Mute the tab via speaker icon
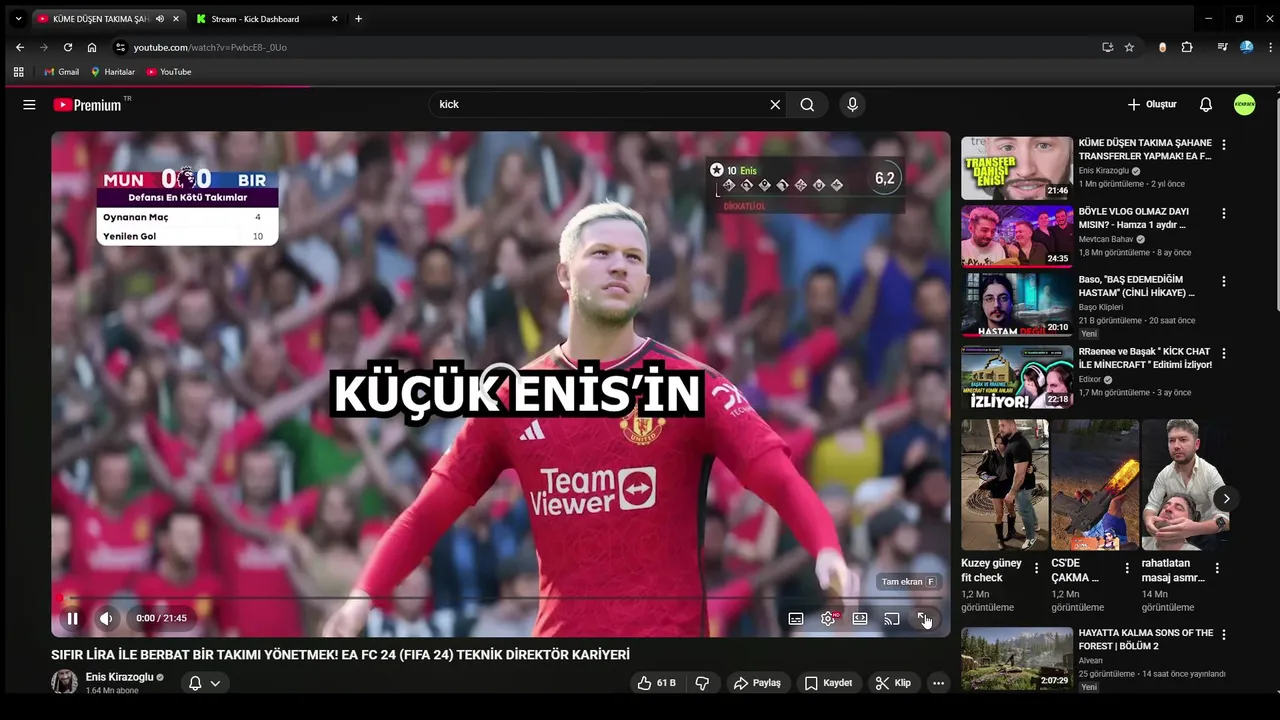Screen dimensions: 1280x720 pyautogui.click(x=160, y=19)
